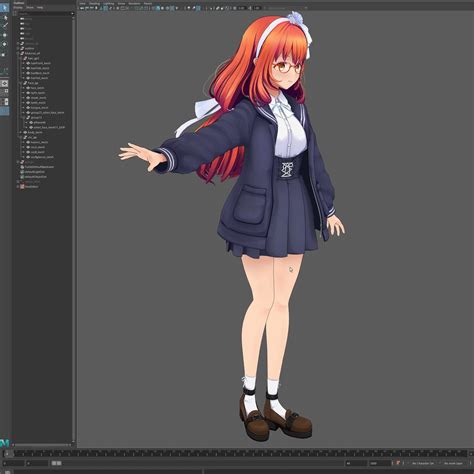Collapse the hair_grp group in Outliner

click(21, 58)
